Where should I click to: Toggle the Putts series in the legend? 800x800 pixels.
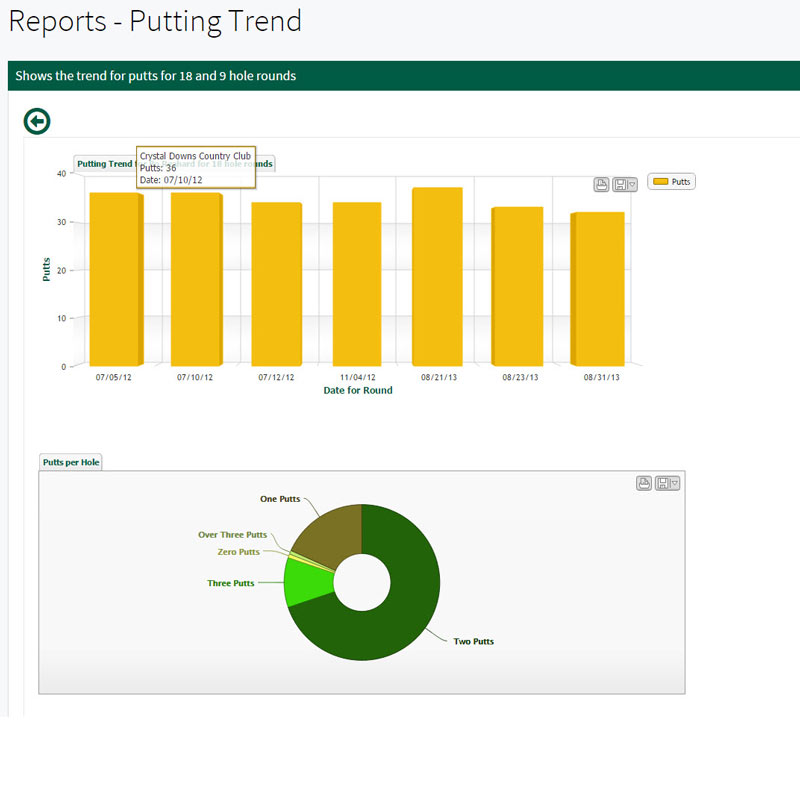click(x=680, y=182)
